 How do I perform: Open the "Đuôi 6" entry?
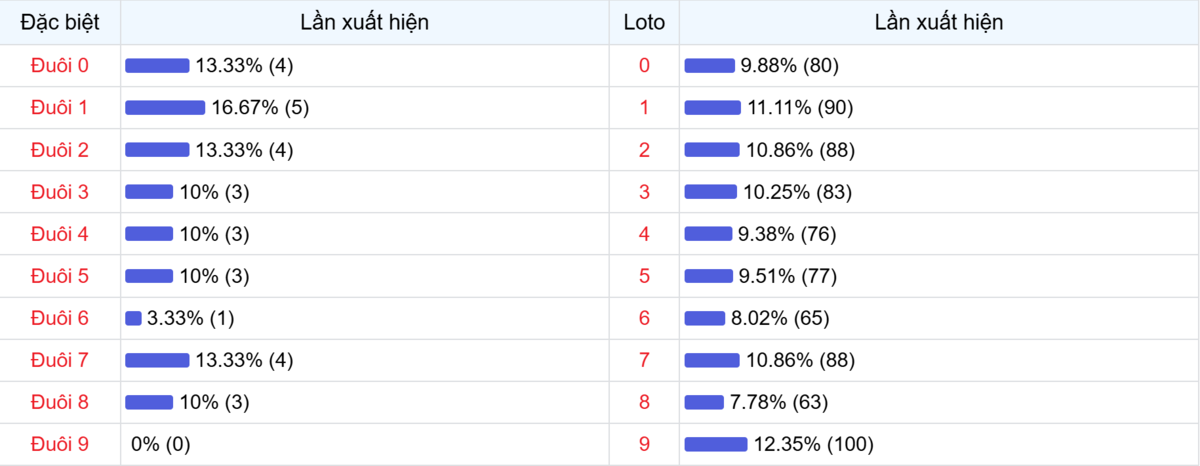click(x=60, y=318)
